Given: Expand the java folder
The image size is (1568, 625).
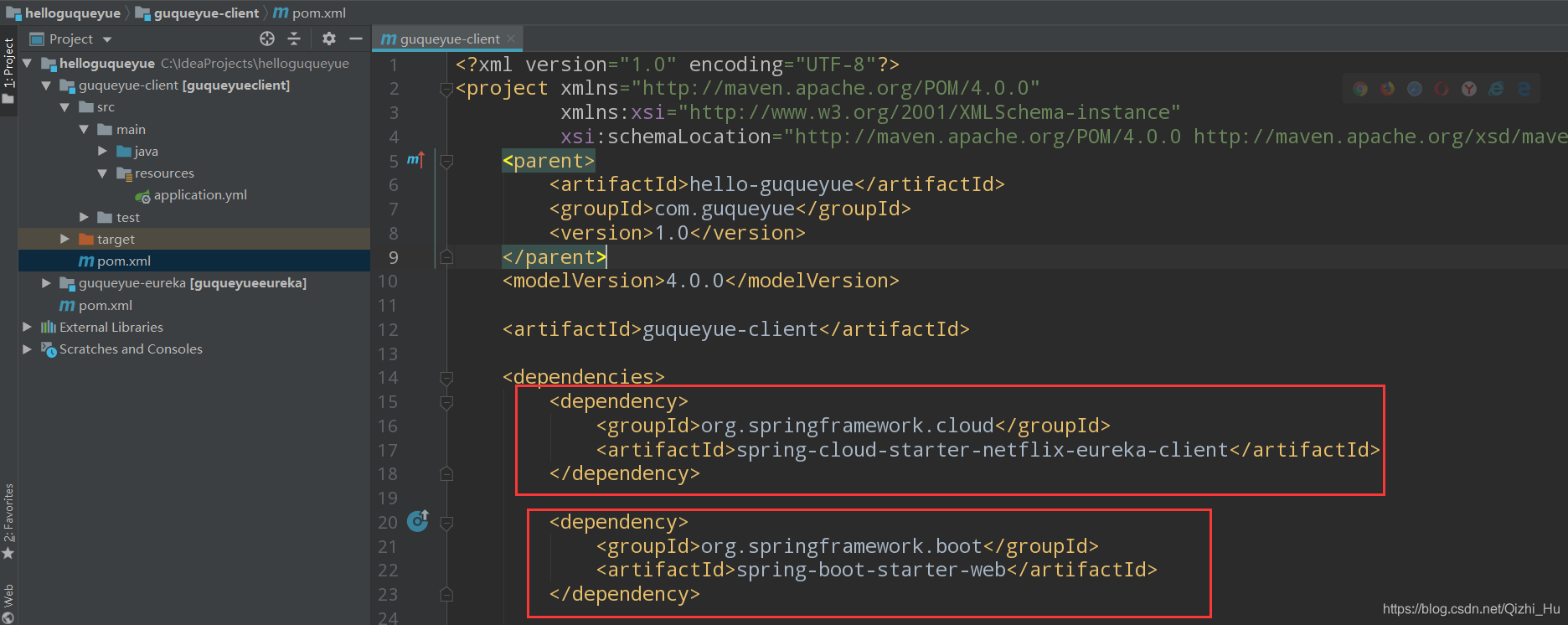Looking at the screenshot, I should 102,151.
